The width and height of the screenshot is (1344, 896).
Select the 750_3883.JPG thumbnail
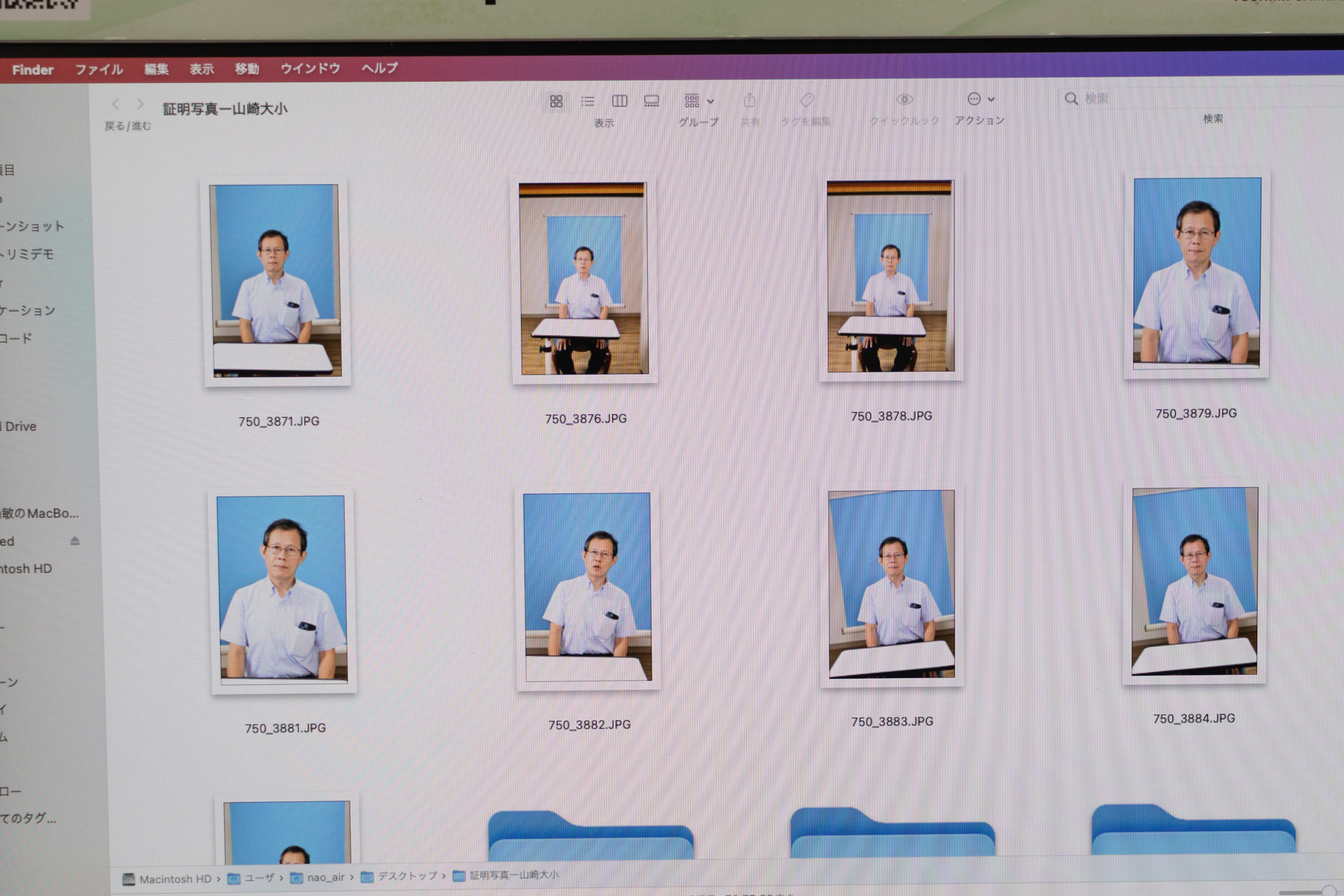tap(891, 584)
